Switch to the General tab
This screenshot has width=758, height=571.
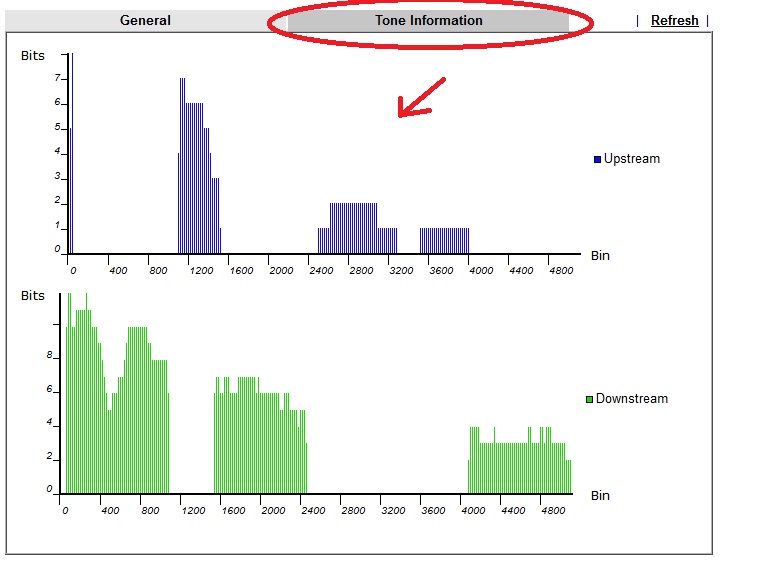[x=145, y=20]
